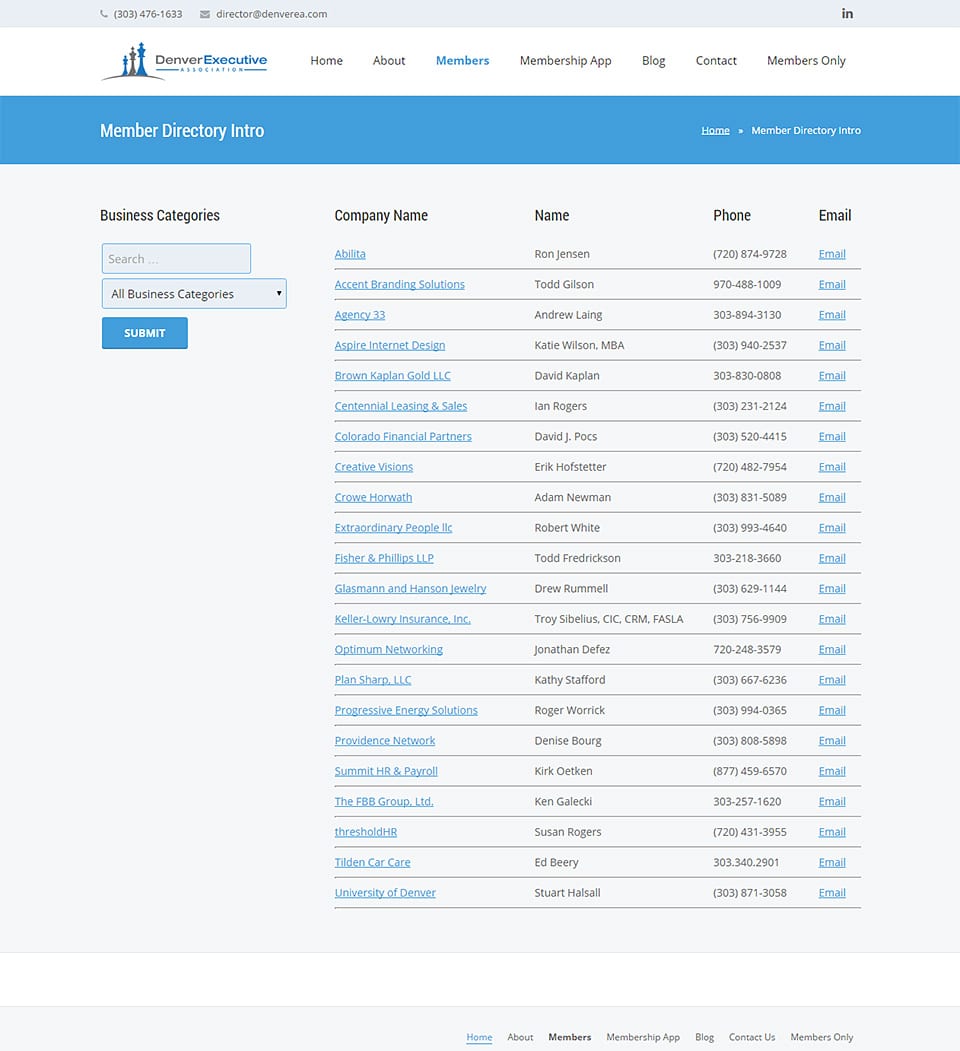960x1051 pixels.
Task: Click Email link for Stuart Halsall
Action: click(x=832, y=893)
